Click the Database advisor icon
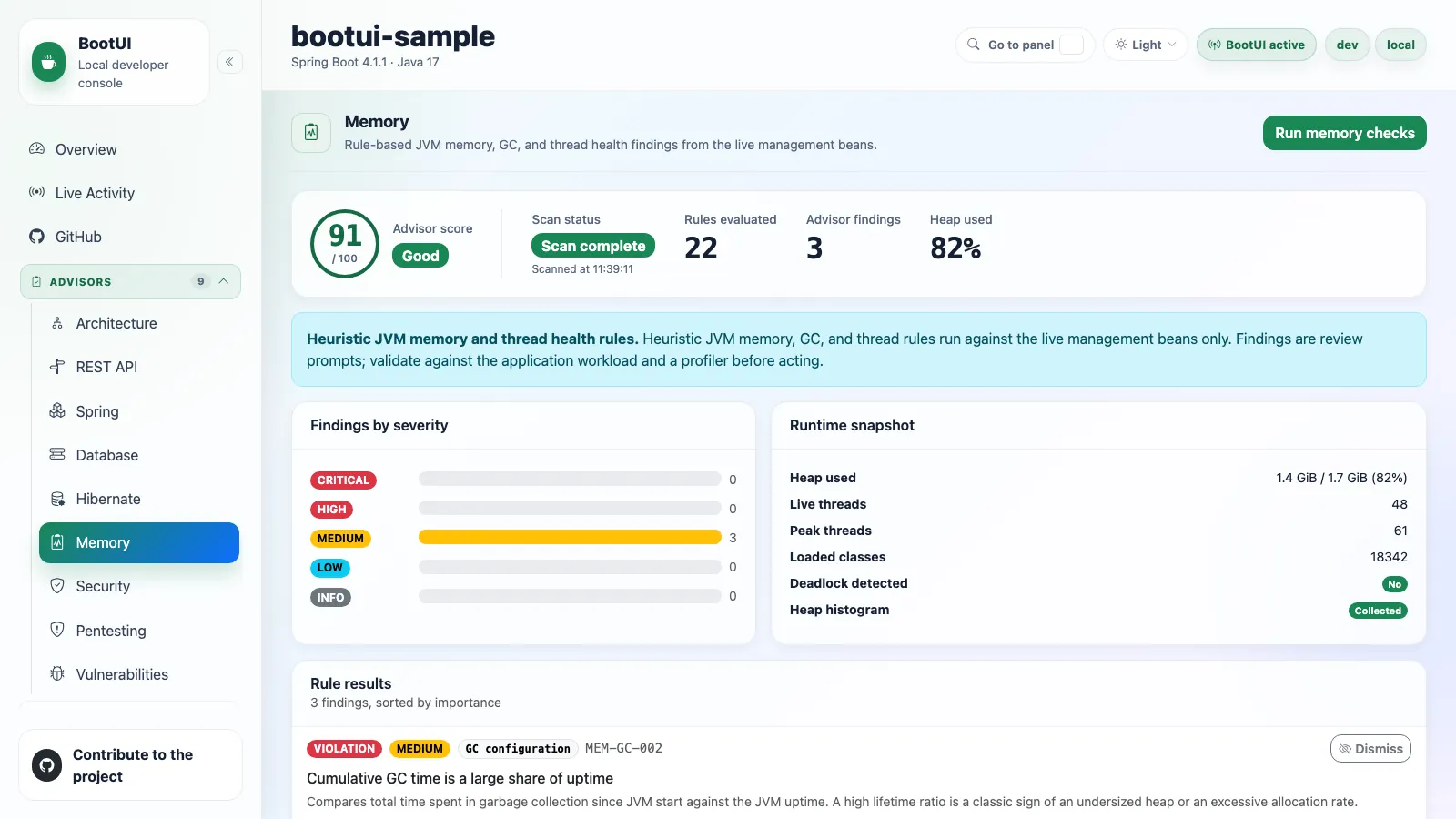Screen dimensions: 1456x819 pos(57,454)
